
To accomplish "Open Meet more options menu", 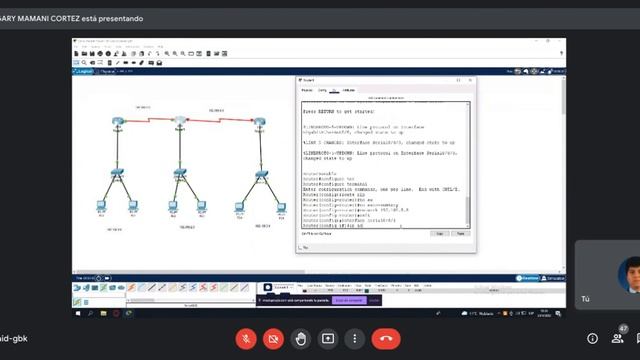I will click(355, 339).
